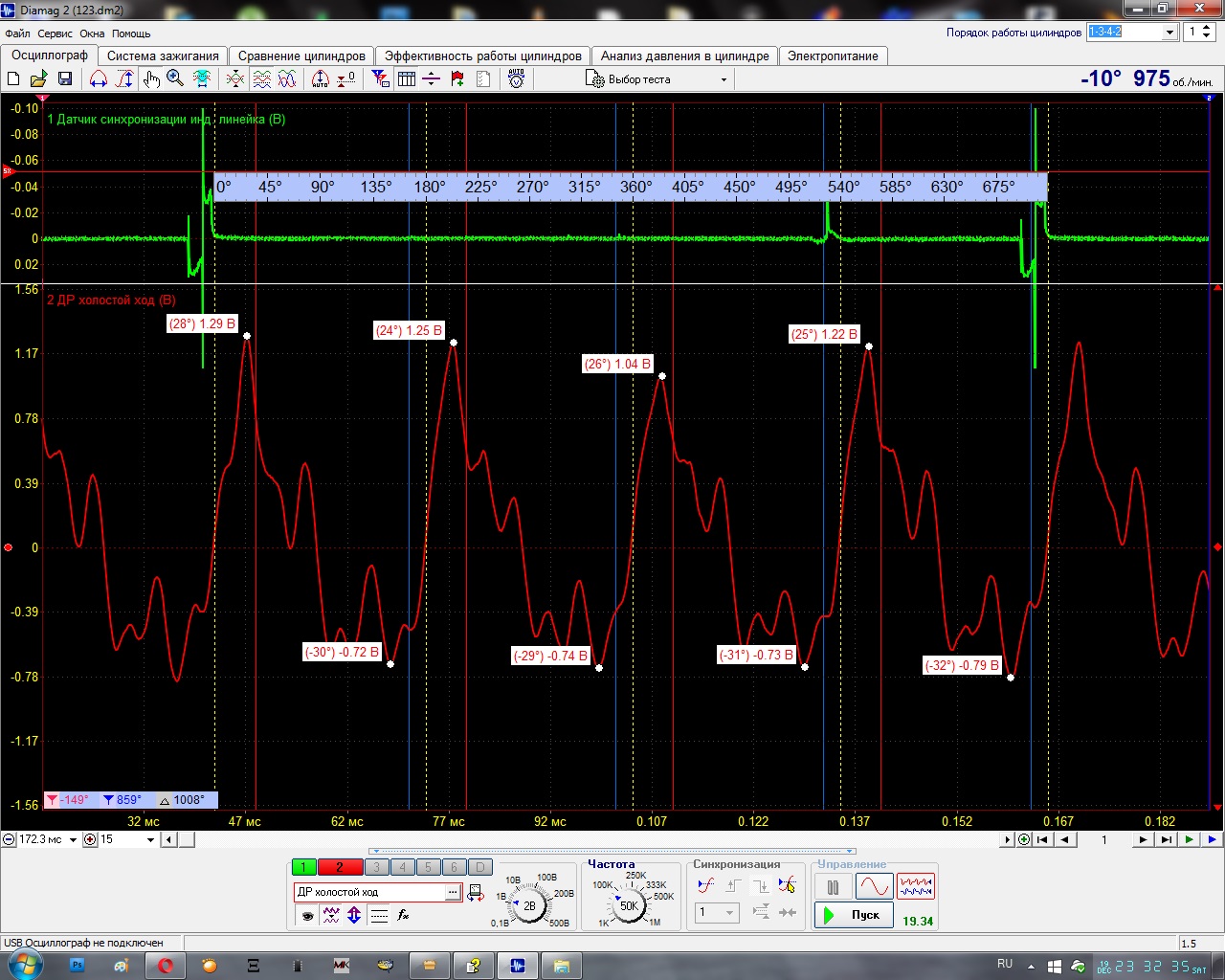This screenshot has width=1225, height=980.
Task: Open the cylinder firing order dropdown 1-3-4-2
Action: [1132, 32]
